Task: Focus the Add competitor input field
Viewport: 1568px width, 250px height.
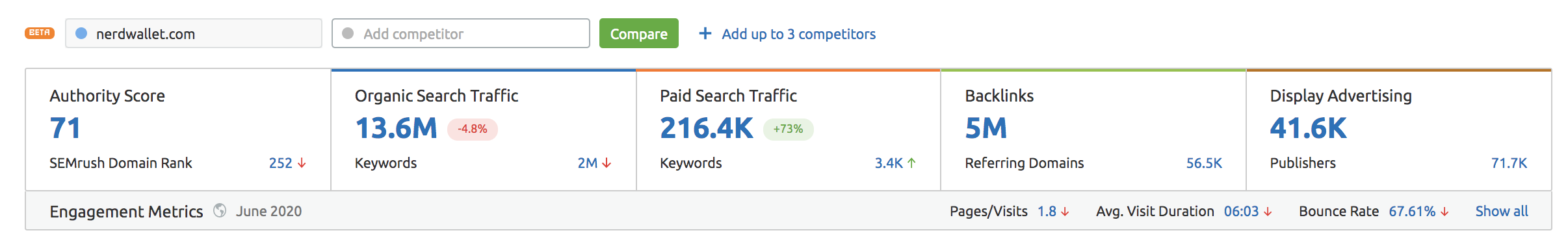Action: [x=461, y=33]
